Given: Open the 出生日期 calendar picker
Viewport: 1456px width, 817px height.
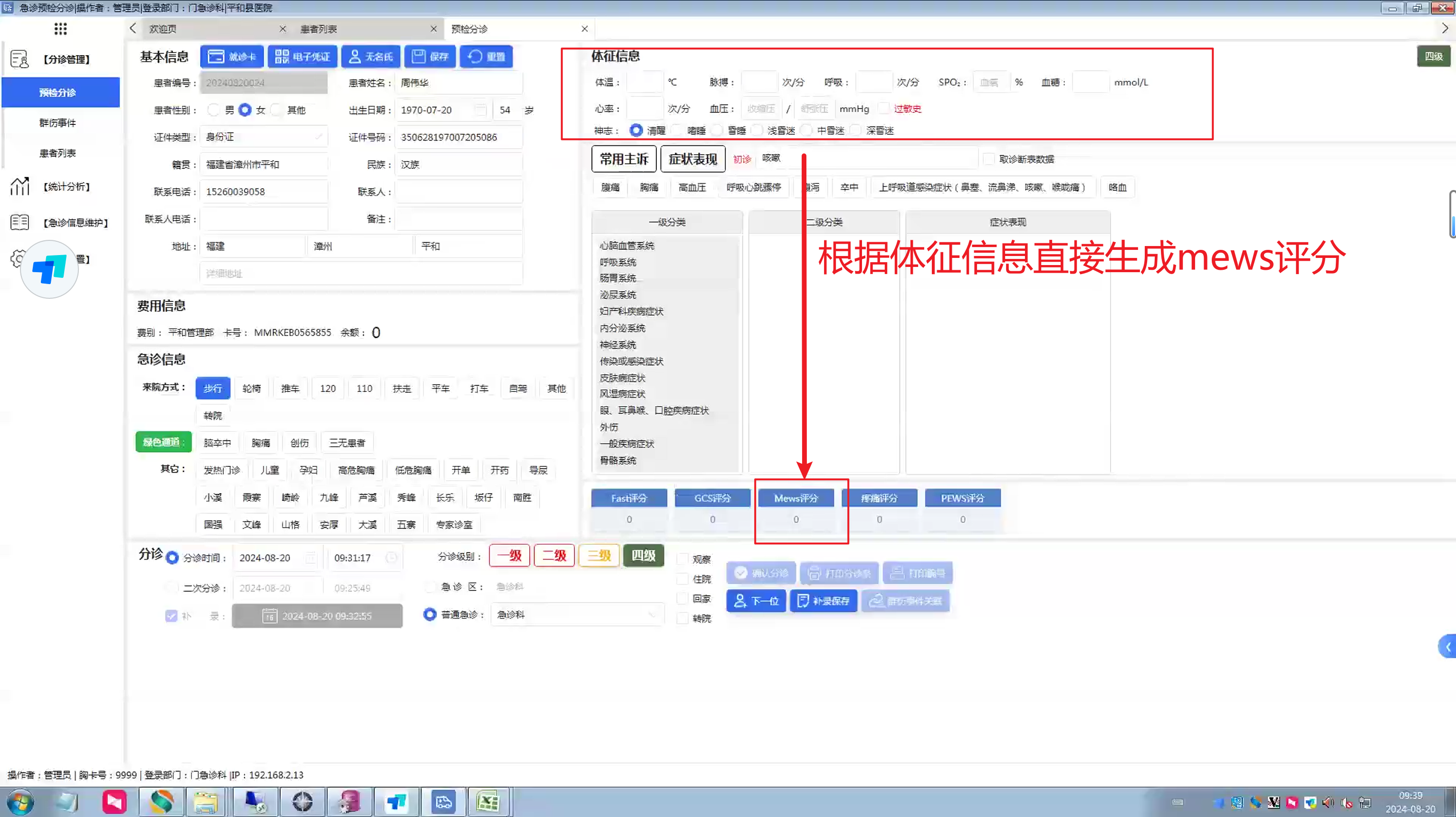Looking at the screenshot, I should (x=480, y=110).
